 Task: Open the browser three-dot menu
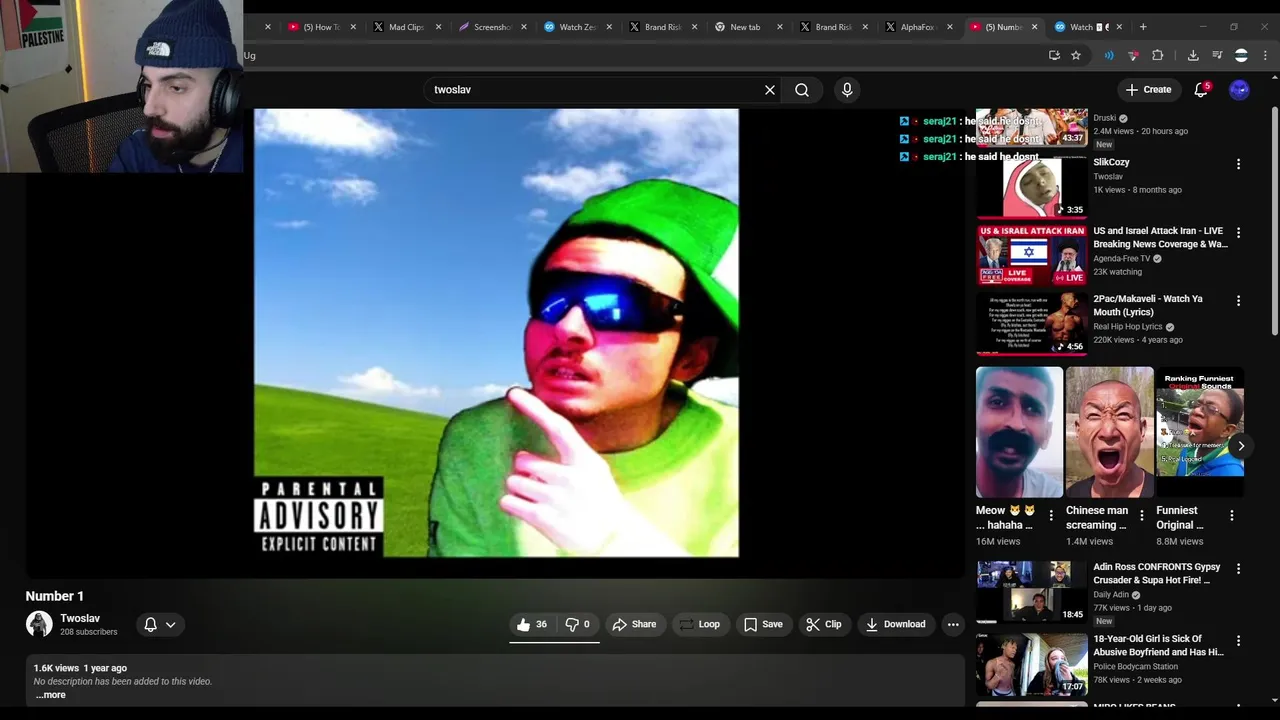(x=1265, y=55)
